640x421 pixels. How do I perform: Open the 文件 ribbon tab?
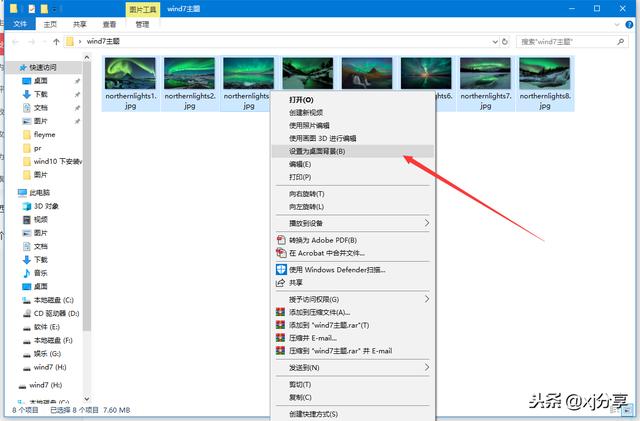(x=20, y=24)
